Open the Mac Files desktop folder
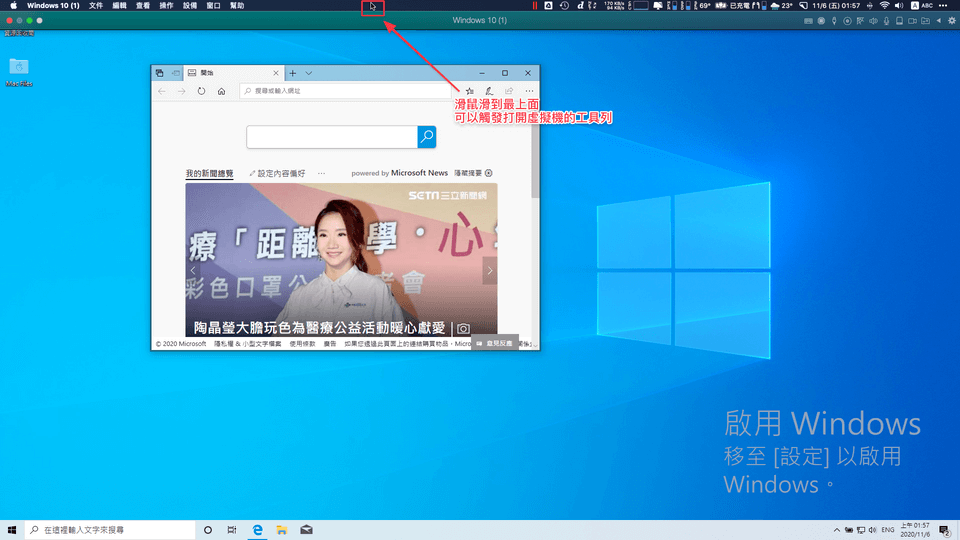Image resolution: width=960 pixels, height=540 pixels. 19,72
